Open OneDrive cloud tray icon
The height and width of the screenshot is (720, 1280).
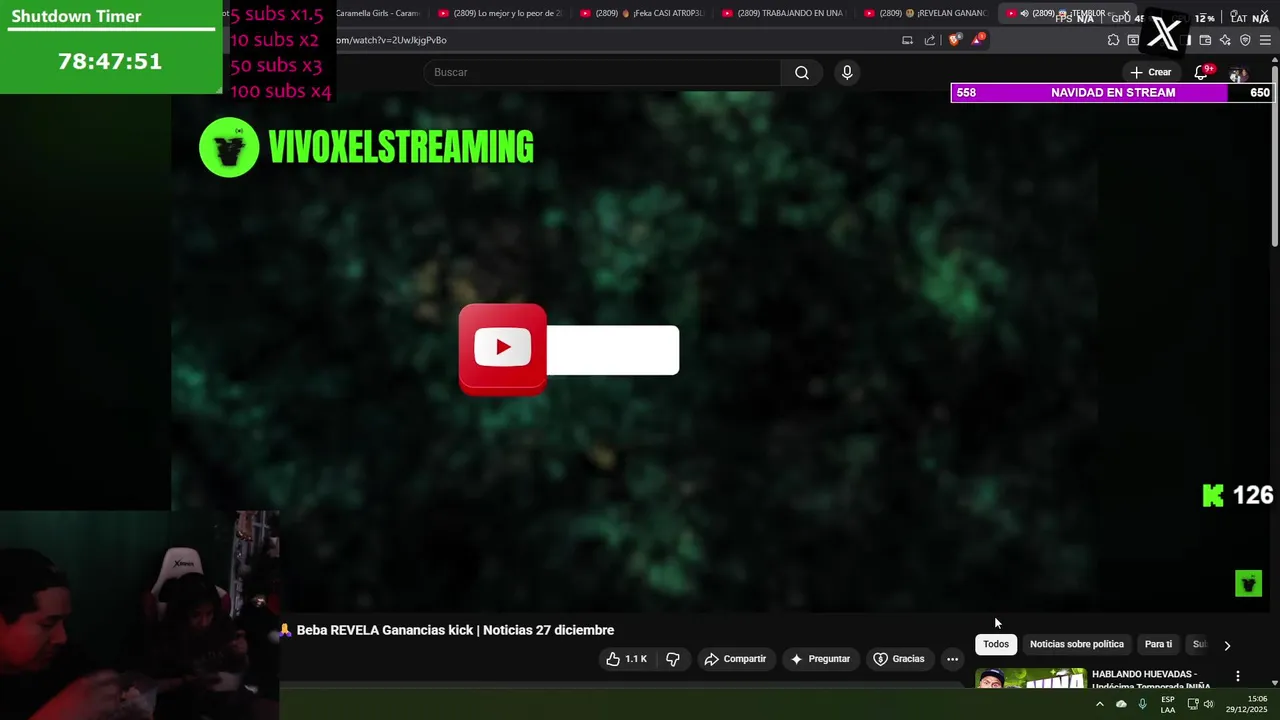coord(1121,704)
